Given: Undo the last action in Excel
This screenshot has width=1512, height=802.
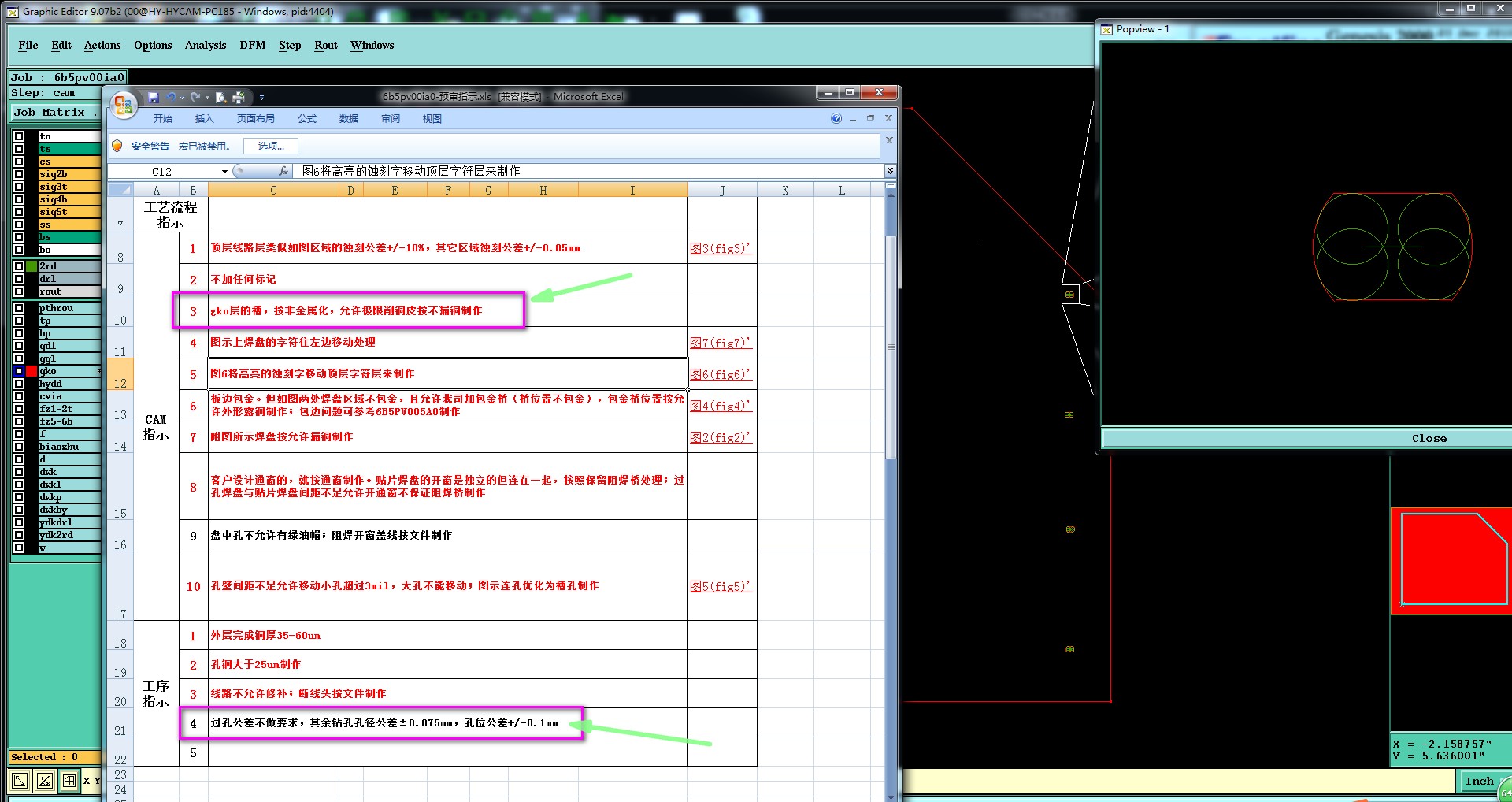Looking at the screenshot, I should coord(171,97).
